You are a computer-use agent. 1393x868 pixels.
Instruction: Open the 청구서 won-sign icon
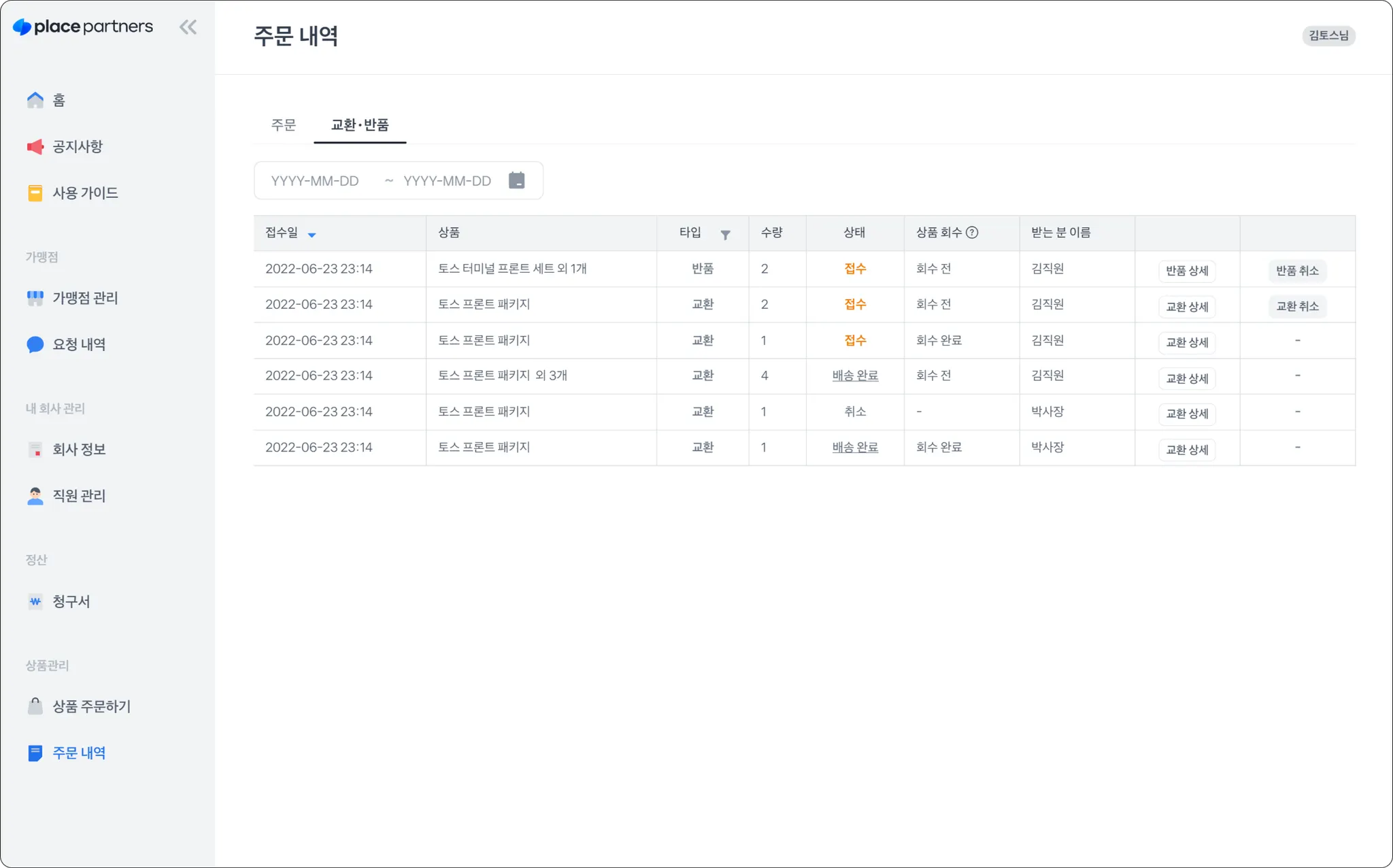(x=35, y=601)
